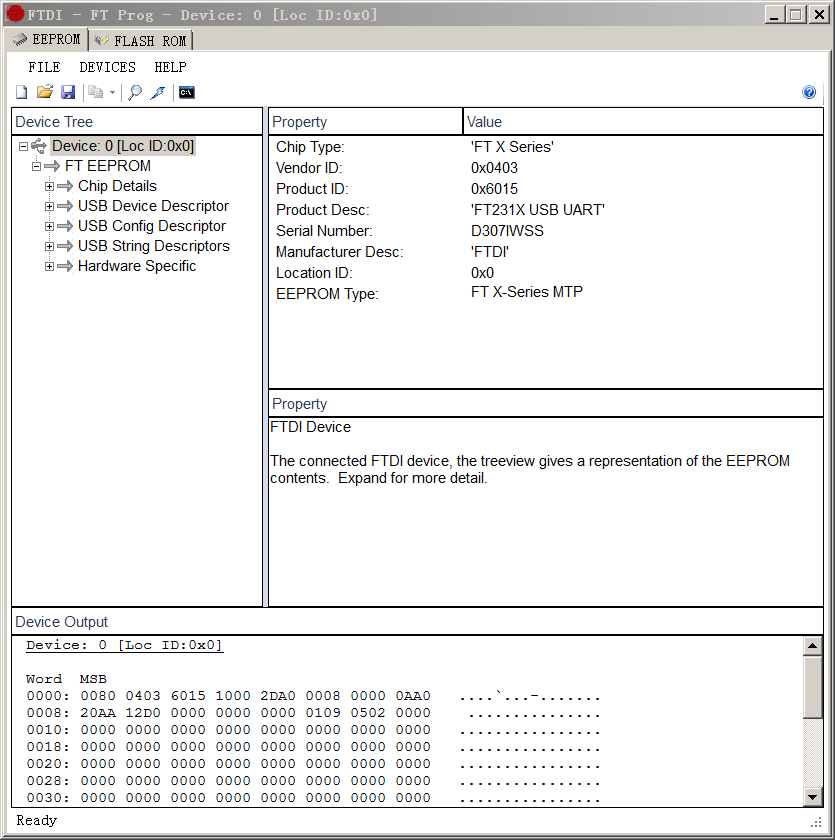Click the Device Tree panel header

coord(137,122)
